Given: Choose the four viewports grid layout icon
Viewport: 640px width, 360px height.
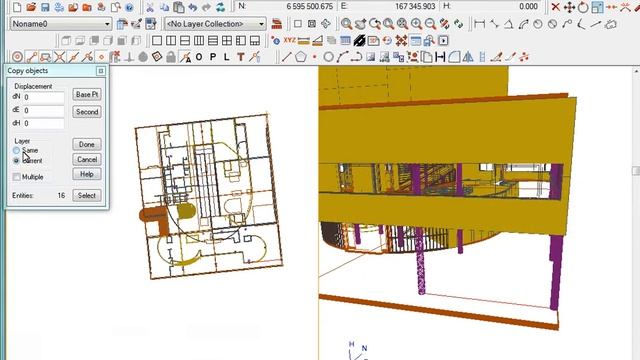Looking at the screenshot, I should (x=227, y=40).
